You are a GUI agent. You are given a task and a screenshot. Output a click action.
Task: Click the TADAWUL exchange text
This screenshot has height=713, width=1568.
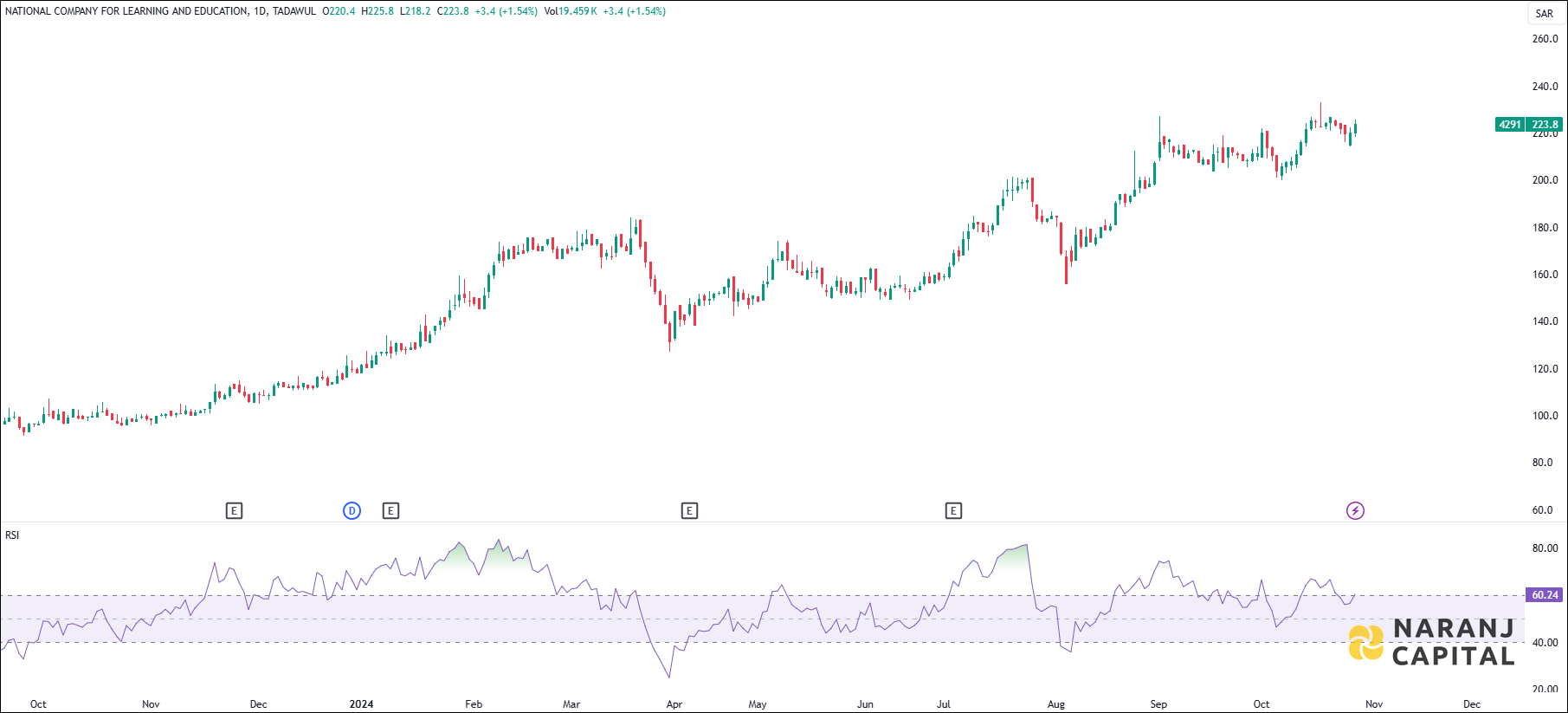pyautogui.click(x=294, y=11)
